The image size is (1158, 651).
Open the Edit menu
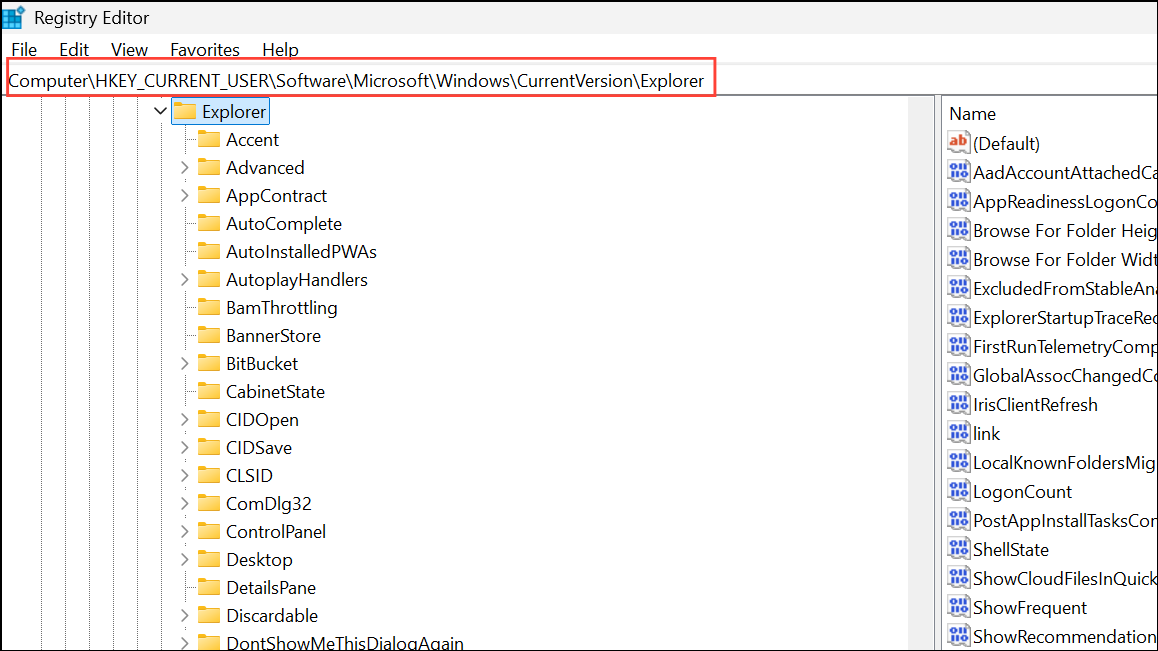pyautogui.click(x=73, y=49)
